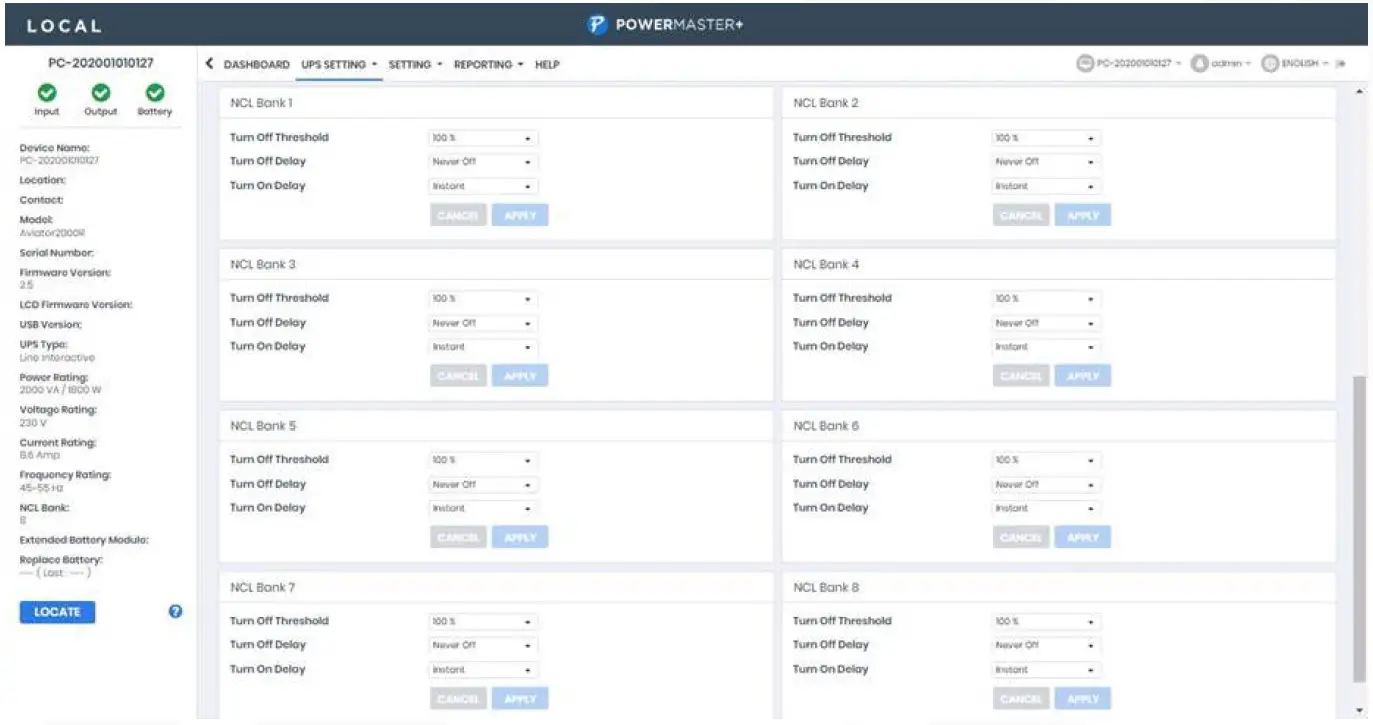The width and height of the screenshot is (1373, 725).
Task: Go to the DASHBOARD tab
Action: (256, 64)
